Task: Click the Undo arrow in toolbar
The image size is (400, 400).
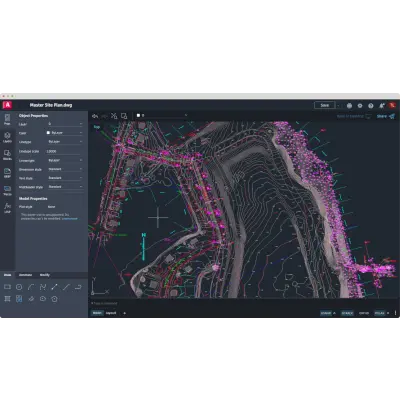Action: pyautogui.click(x=95, y=116)
